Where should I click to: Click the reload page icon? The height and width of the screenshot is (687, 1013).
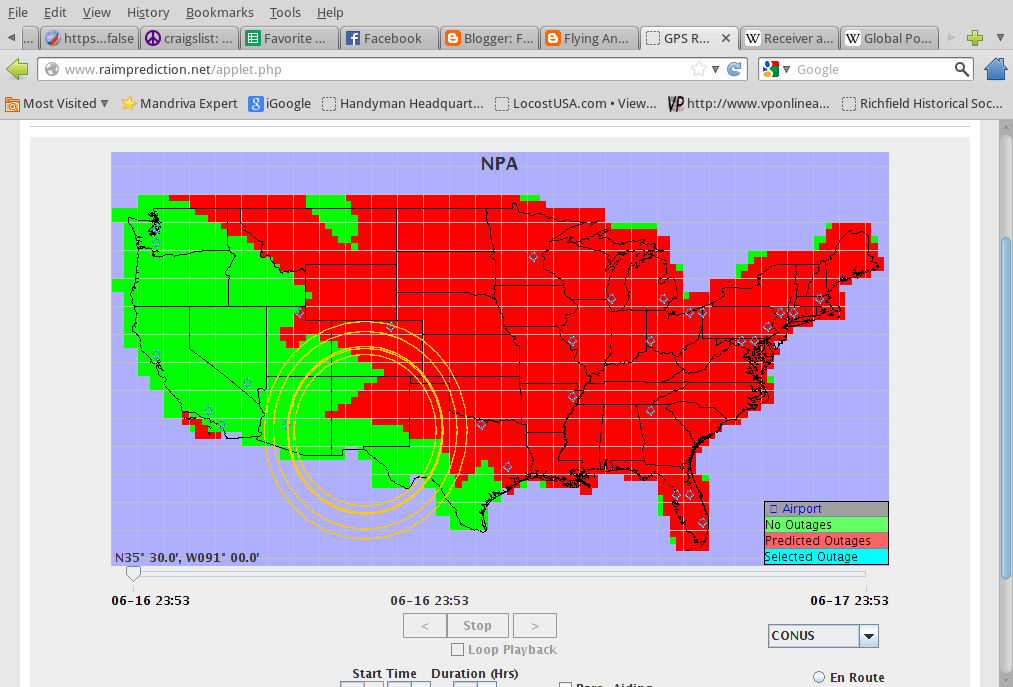pos(734,69)
